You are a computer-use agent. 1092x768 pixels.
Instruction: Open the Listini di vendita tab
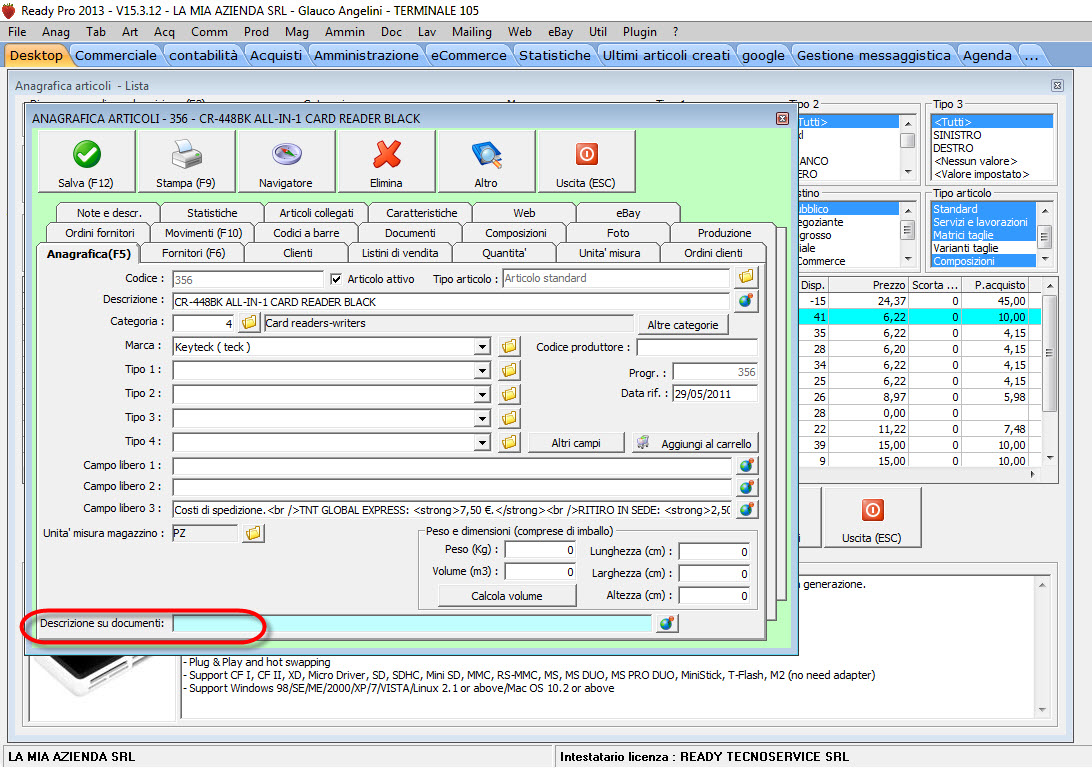399,253
